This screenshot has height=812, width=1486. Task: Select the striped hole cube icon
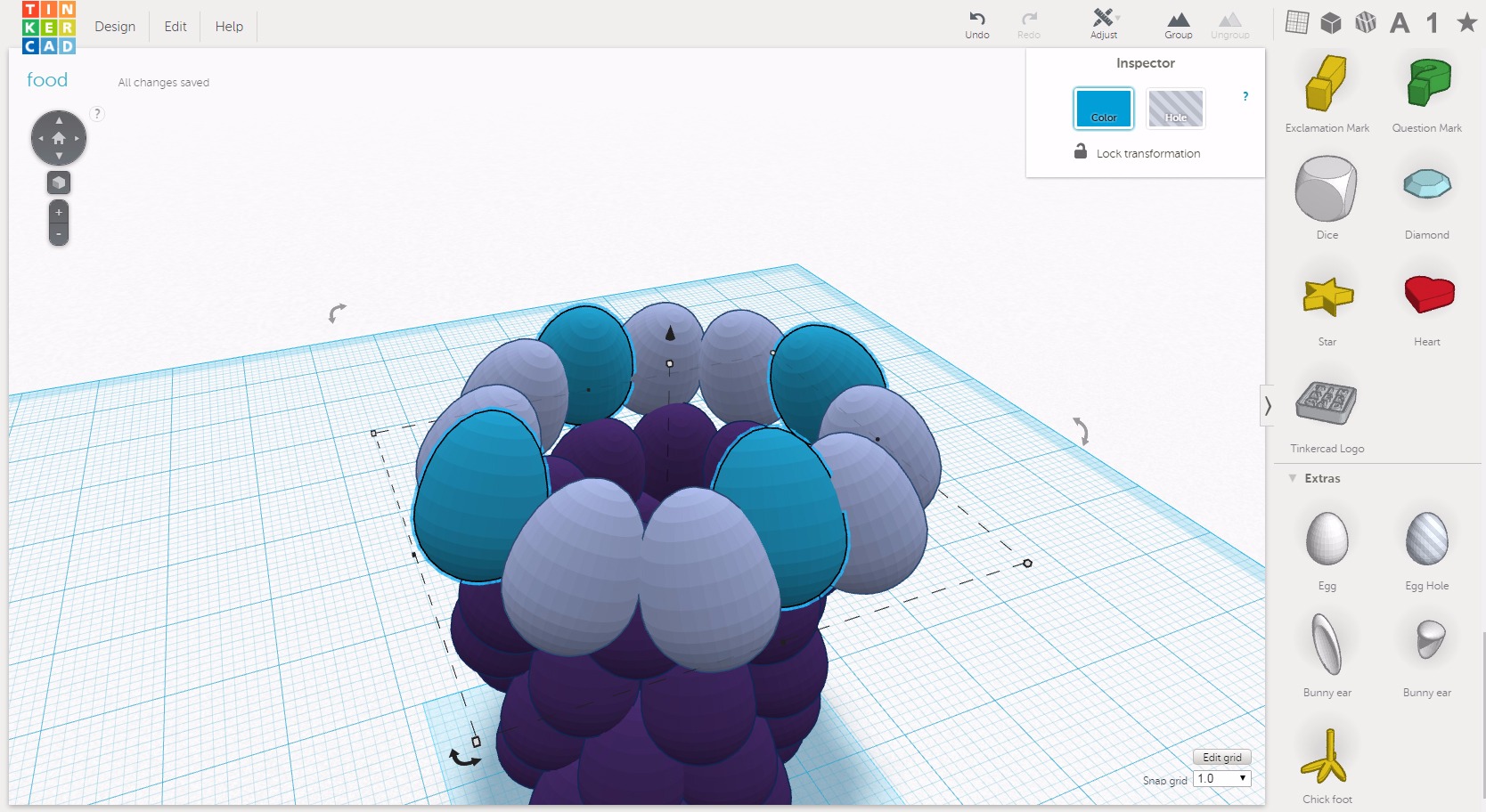[x=1365, y=22]
